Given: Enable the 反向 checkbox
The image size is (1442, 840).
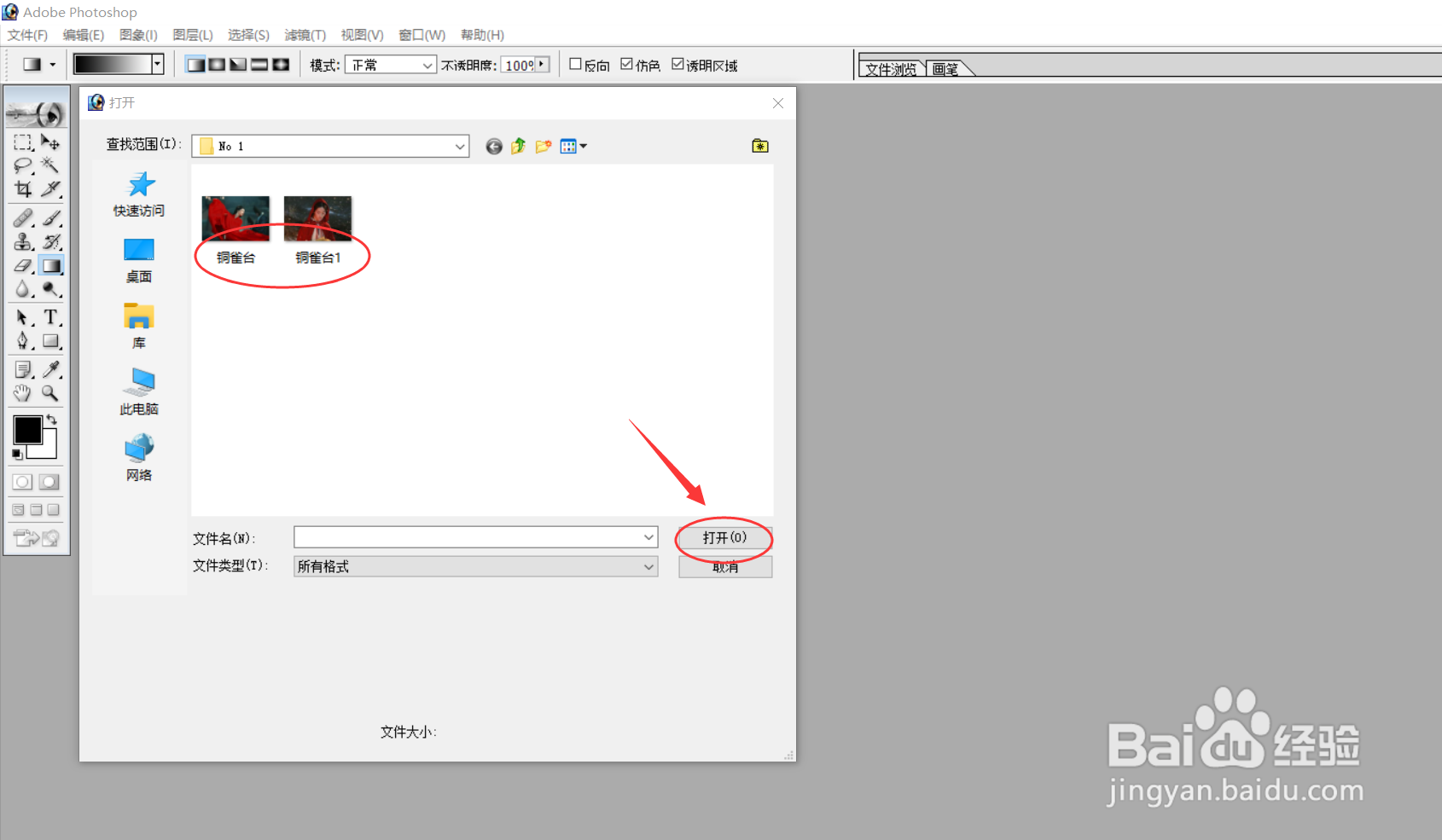Looking at the screenshot, I should pyautogui.click(x=575, y=64).
